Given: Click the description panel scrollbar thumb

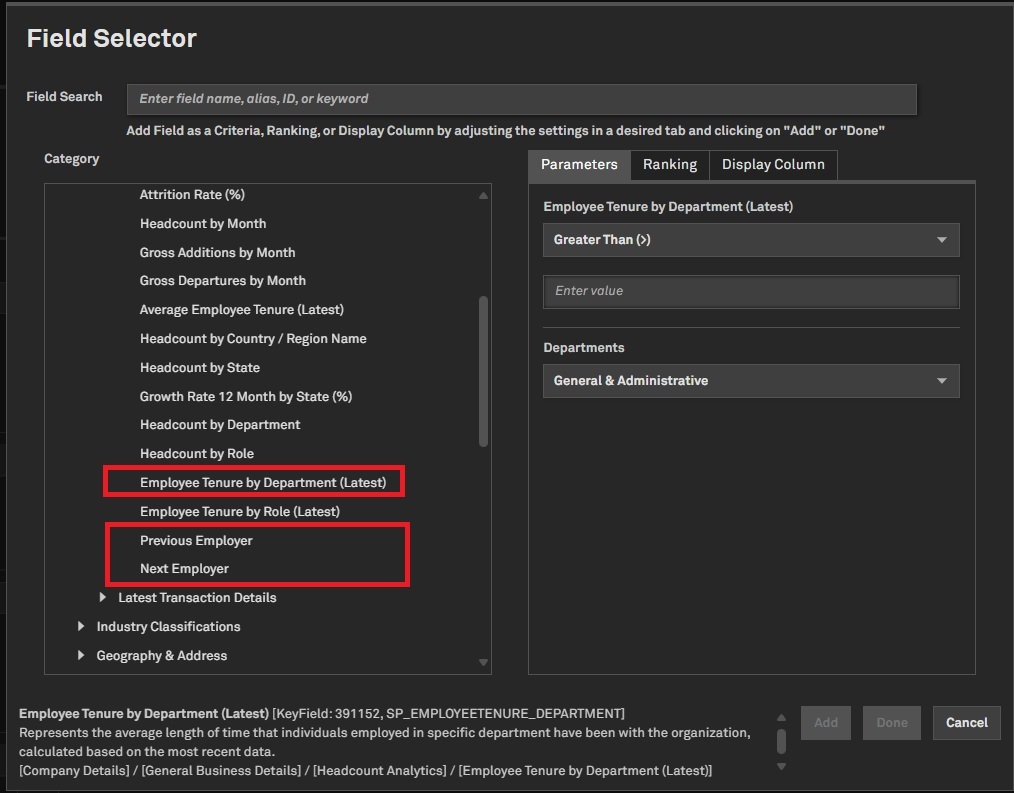Looking at the screenshot, I should (781, 741).
